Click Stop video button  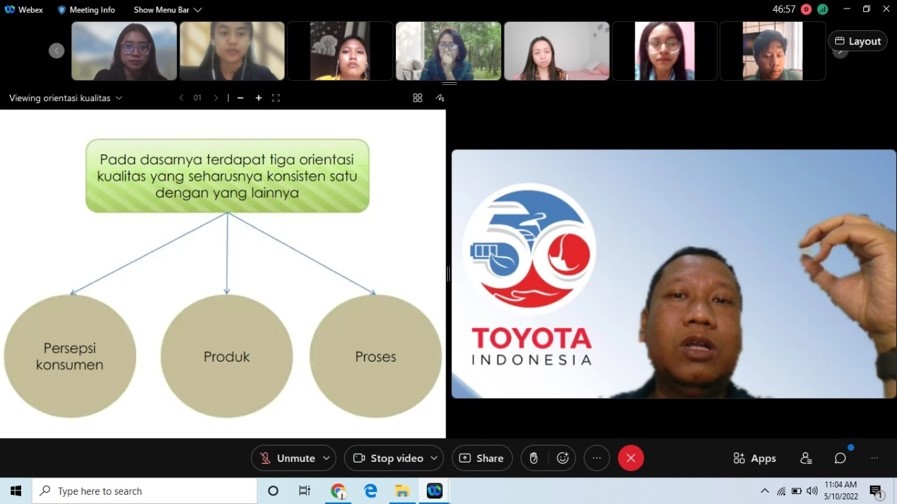388,458
